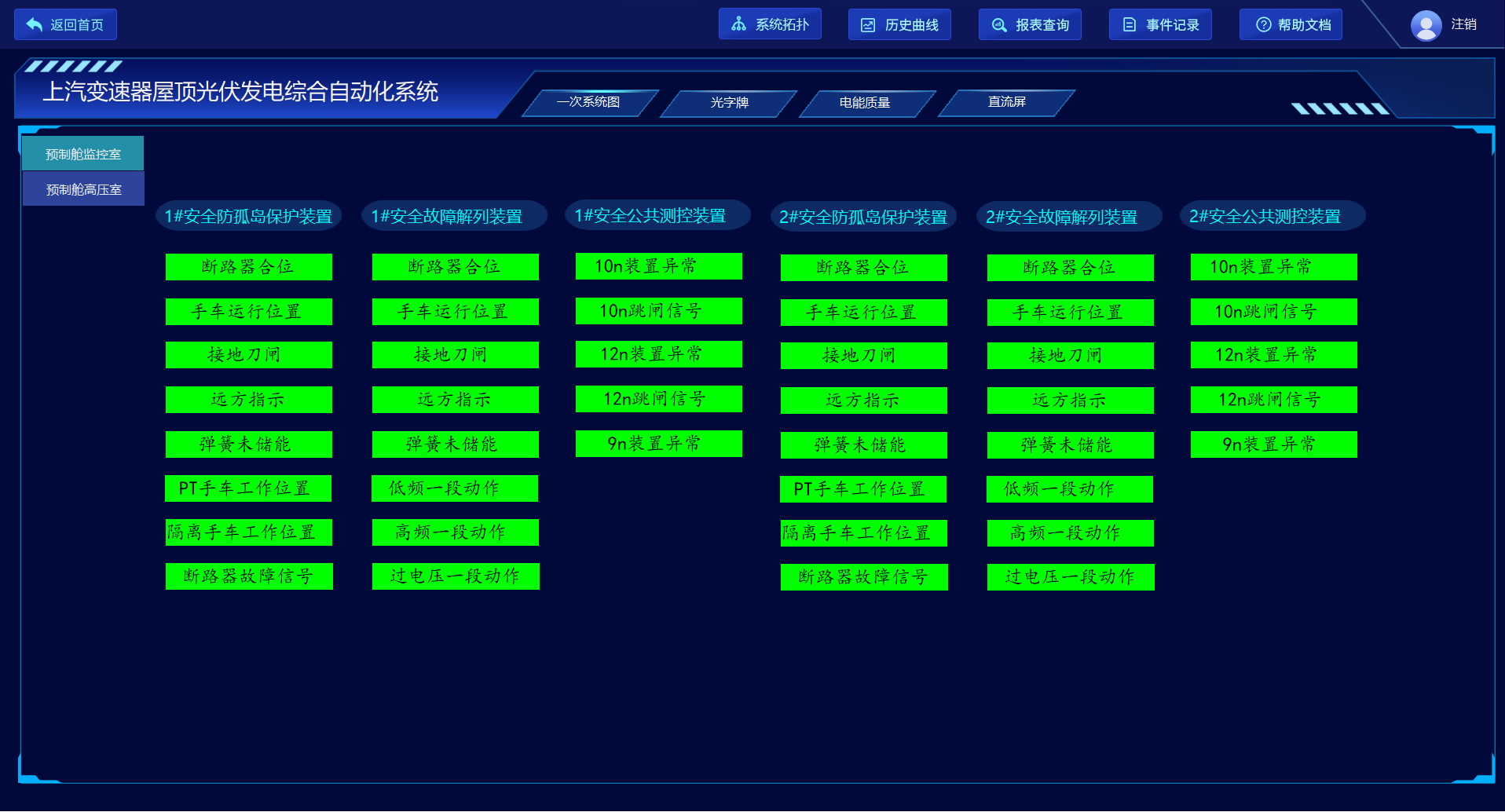
Task: Click the 1#安全防孤岛保护装置 header
Action: click(x=248, y=216)
